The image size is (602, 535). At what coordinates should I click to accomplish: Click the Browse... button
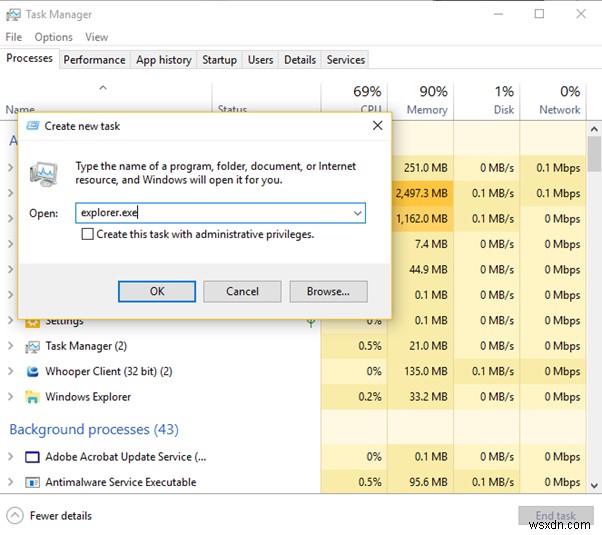click(328, 292)
